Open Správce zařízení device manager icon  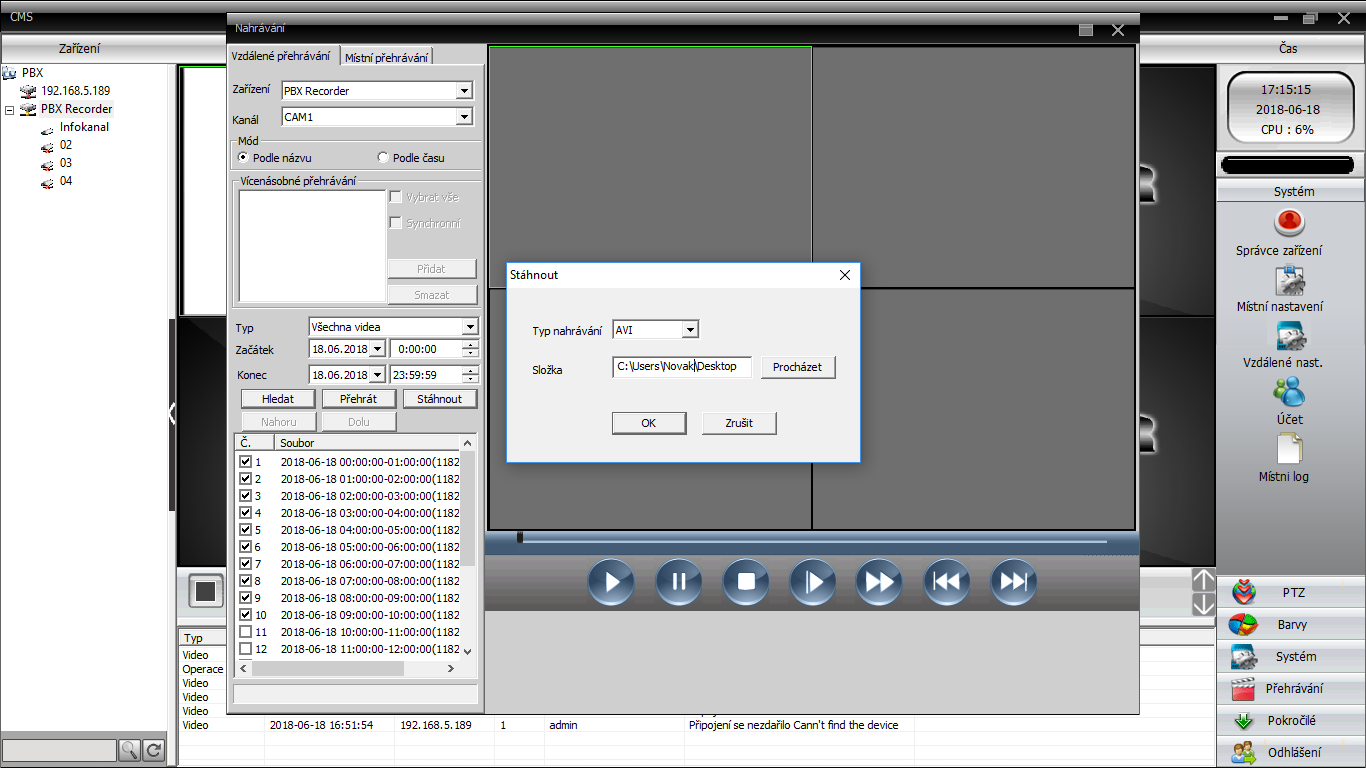click(x=1290, y=223)
